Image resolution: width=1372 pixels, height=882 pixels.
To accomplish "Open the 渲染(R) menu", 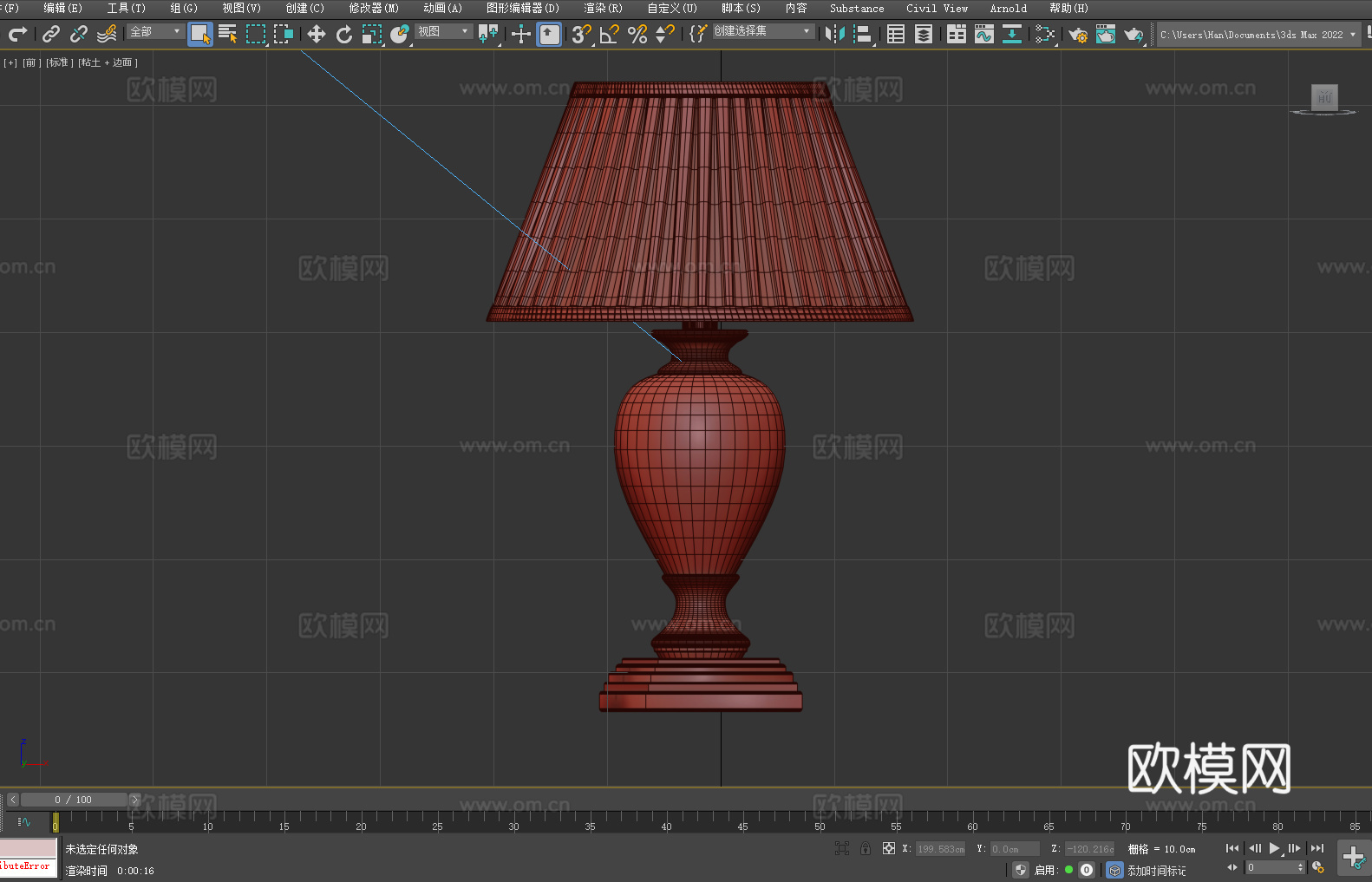I will (x=603, y=8).
